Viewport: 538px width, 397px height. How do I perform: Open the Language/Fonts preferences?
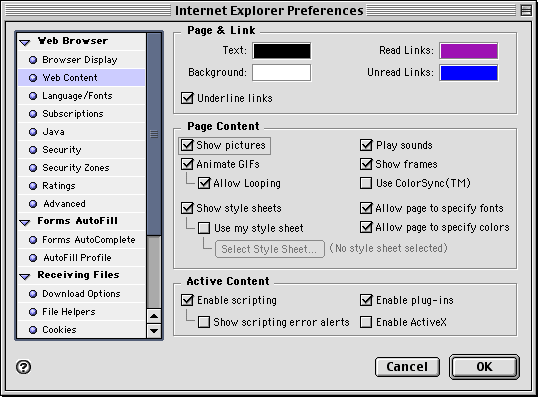click(82, 96)
